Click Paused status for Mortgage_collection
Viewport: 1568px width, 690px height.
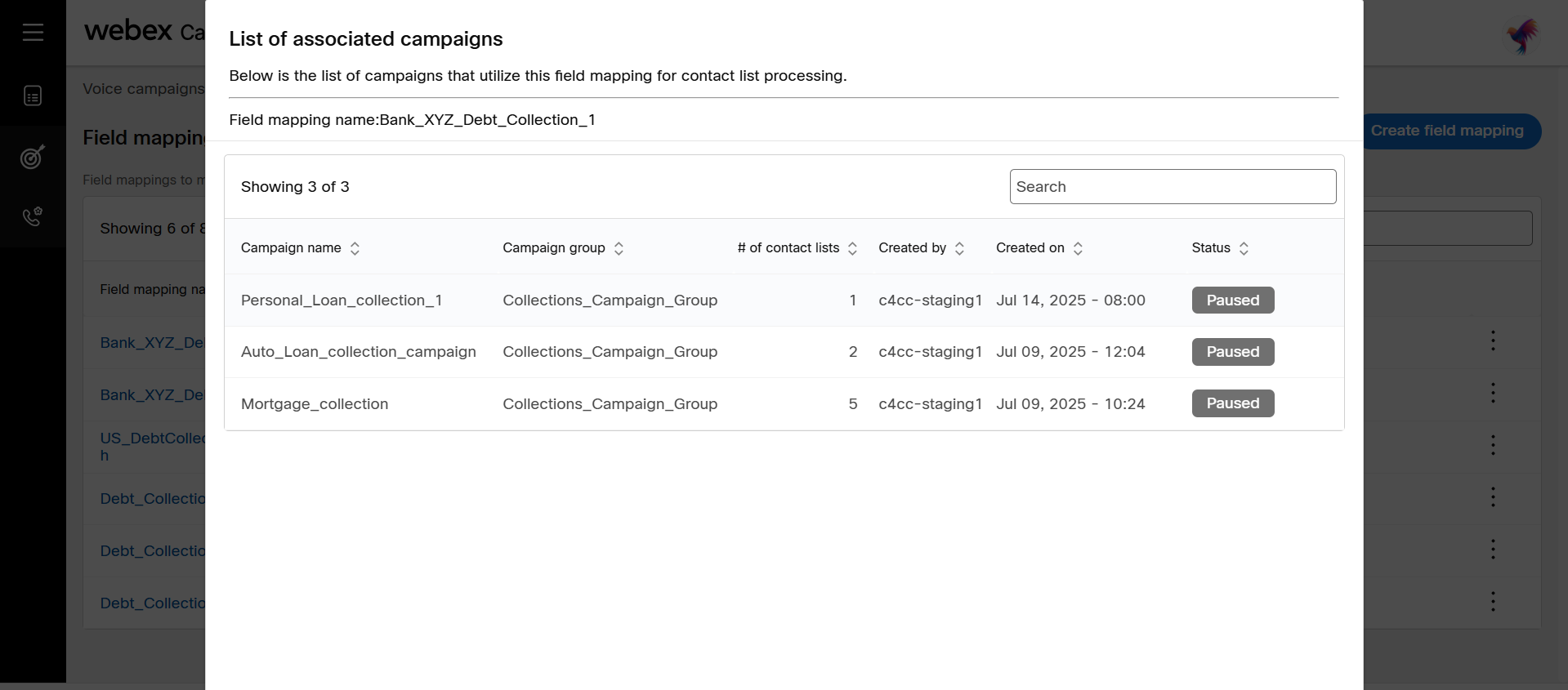coord(1232,403)
